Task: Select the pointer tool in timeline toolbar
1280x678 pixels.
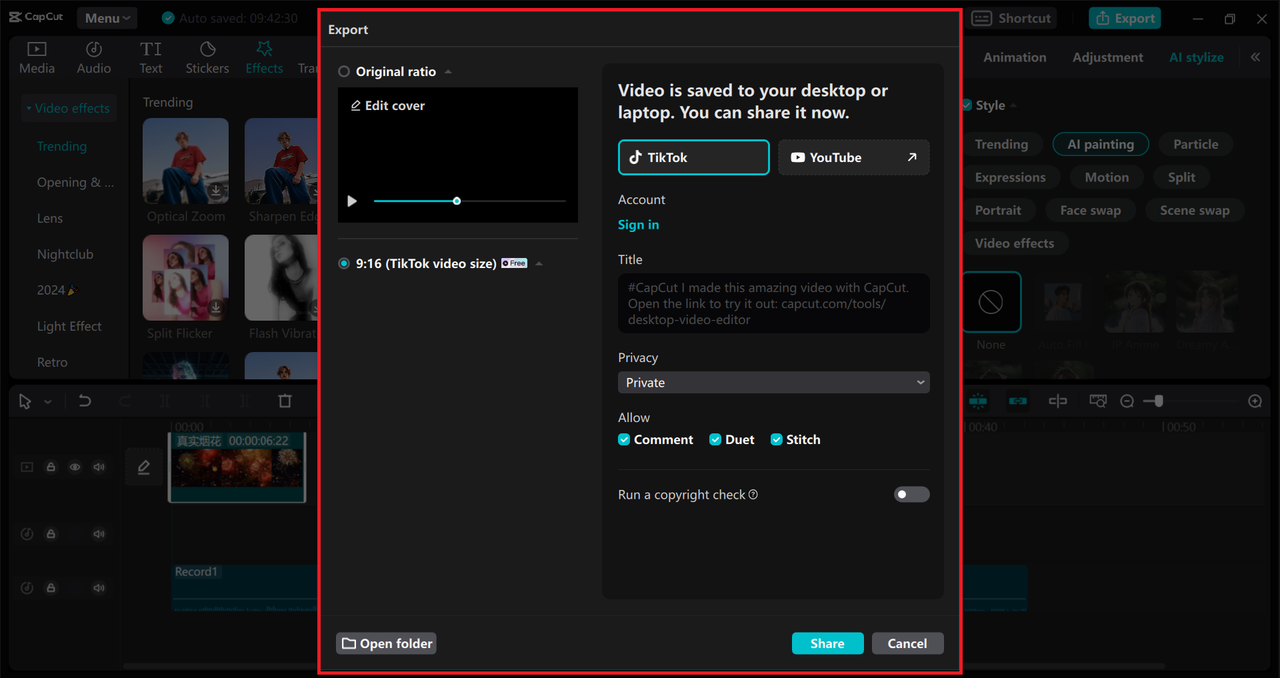Action: point(26,401)
